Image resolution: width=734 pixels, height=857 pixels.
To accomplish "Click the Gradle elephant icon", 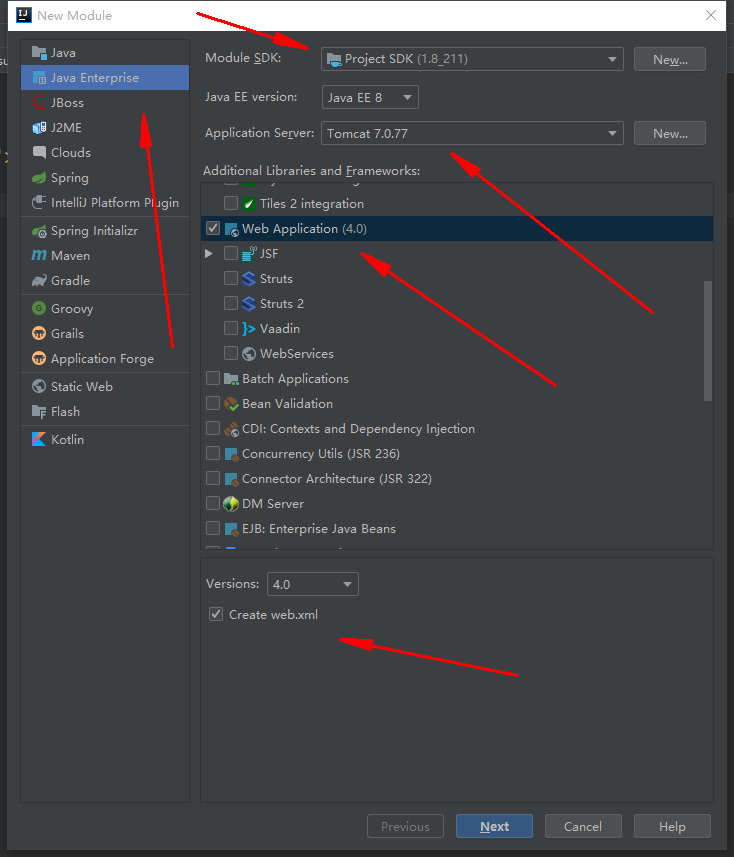I will click(39, 280).
